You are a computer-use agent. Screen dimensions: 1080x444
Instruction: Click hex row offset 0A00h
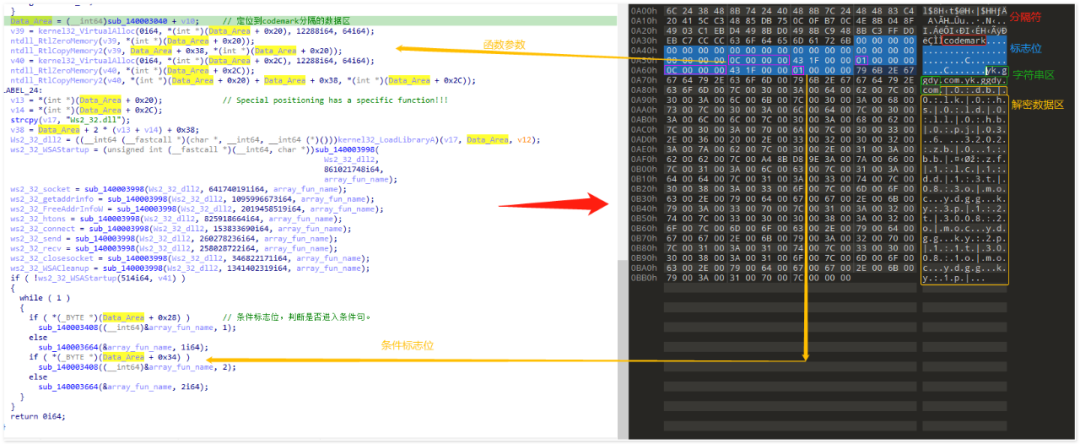[x=642, y=12]
